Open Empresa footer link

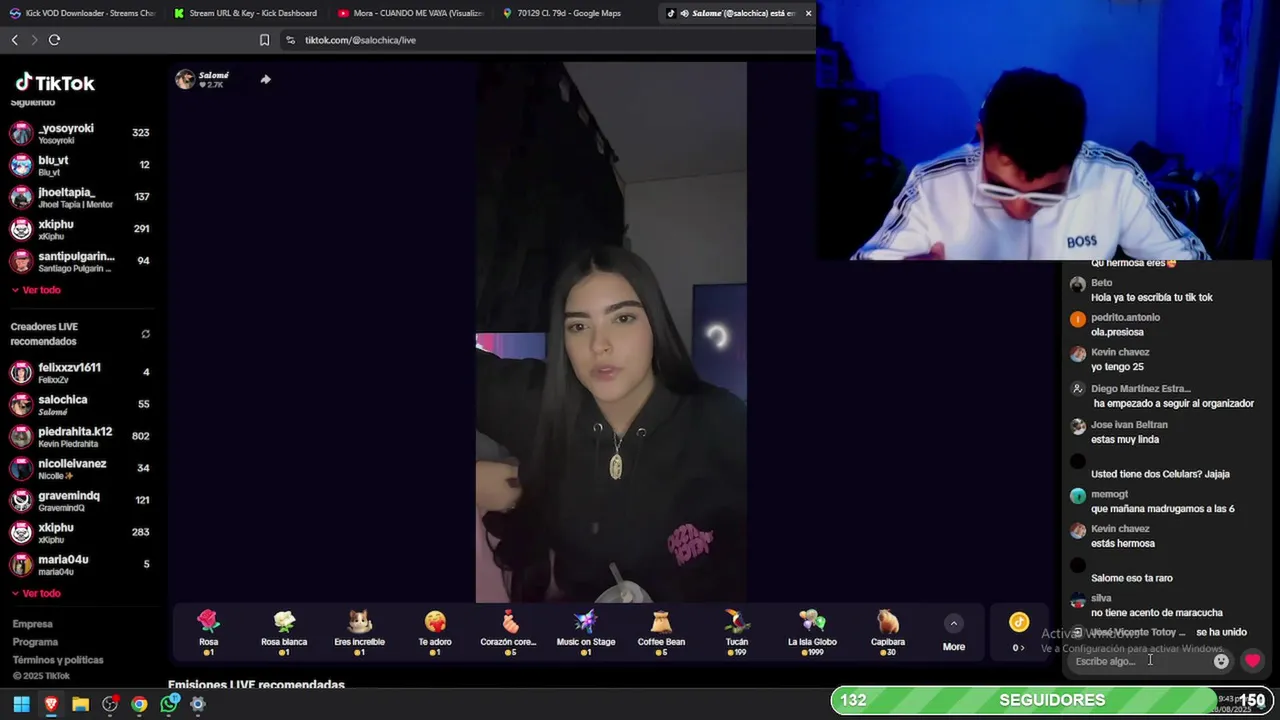pyautogui.click(x=33, y=624)
